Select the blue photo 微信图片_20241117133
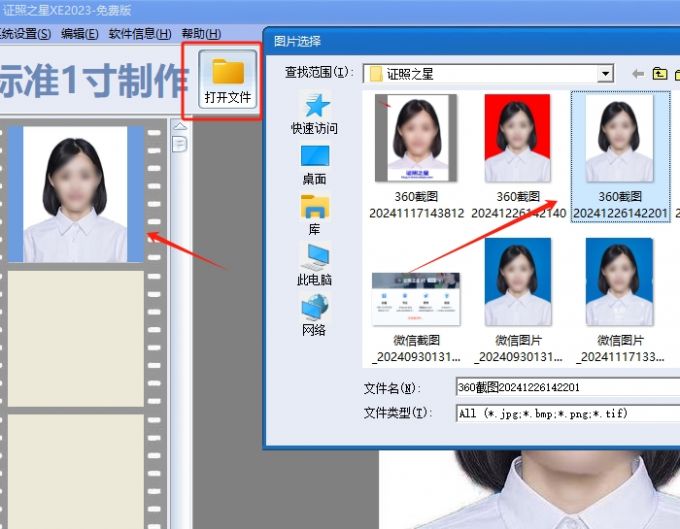Screen dimensions: 680x529 point(620,301)
